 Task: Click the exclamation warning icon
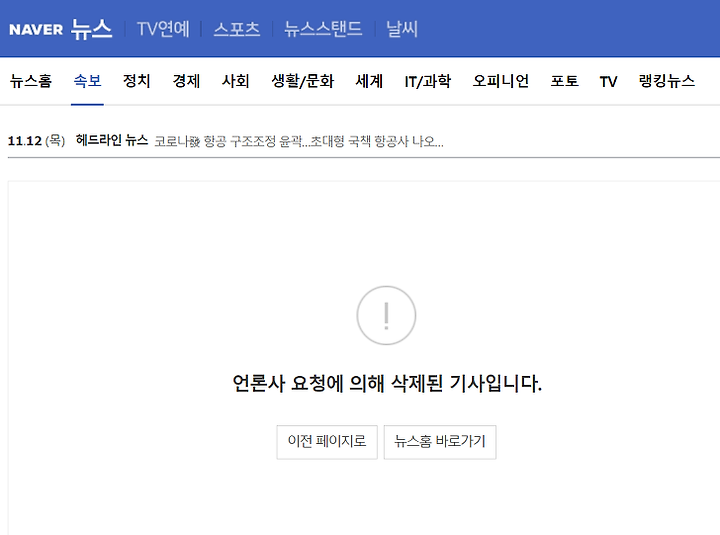click(386, 315)
